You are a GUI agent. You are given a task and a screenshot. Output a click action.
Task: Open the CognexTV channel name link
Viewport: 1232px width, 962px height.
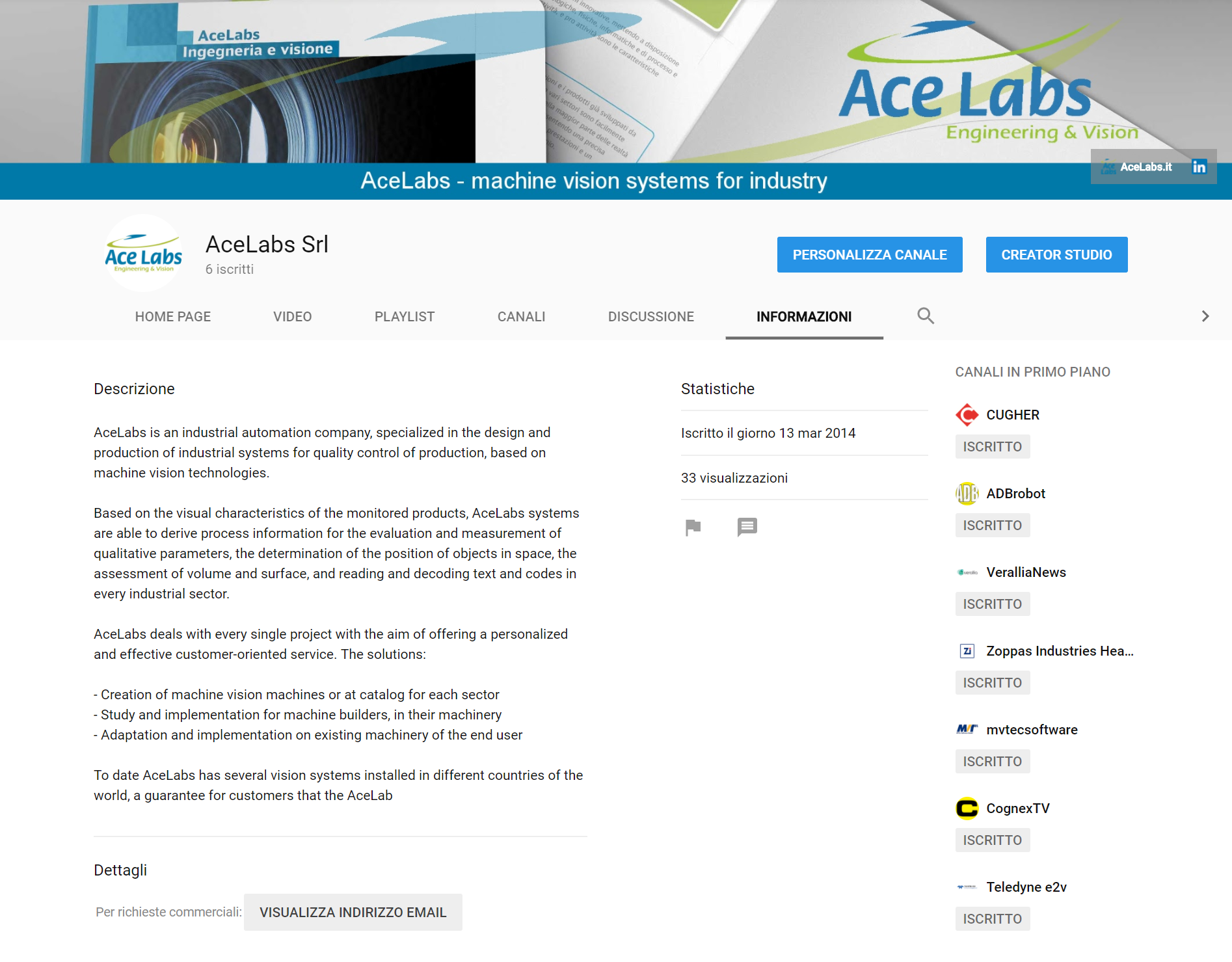tap(1018, 808)
